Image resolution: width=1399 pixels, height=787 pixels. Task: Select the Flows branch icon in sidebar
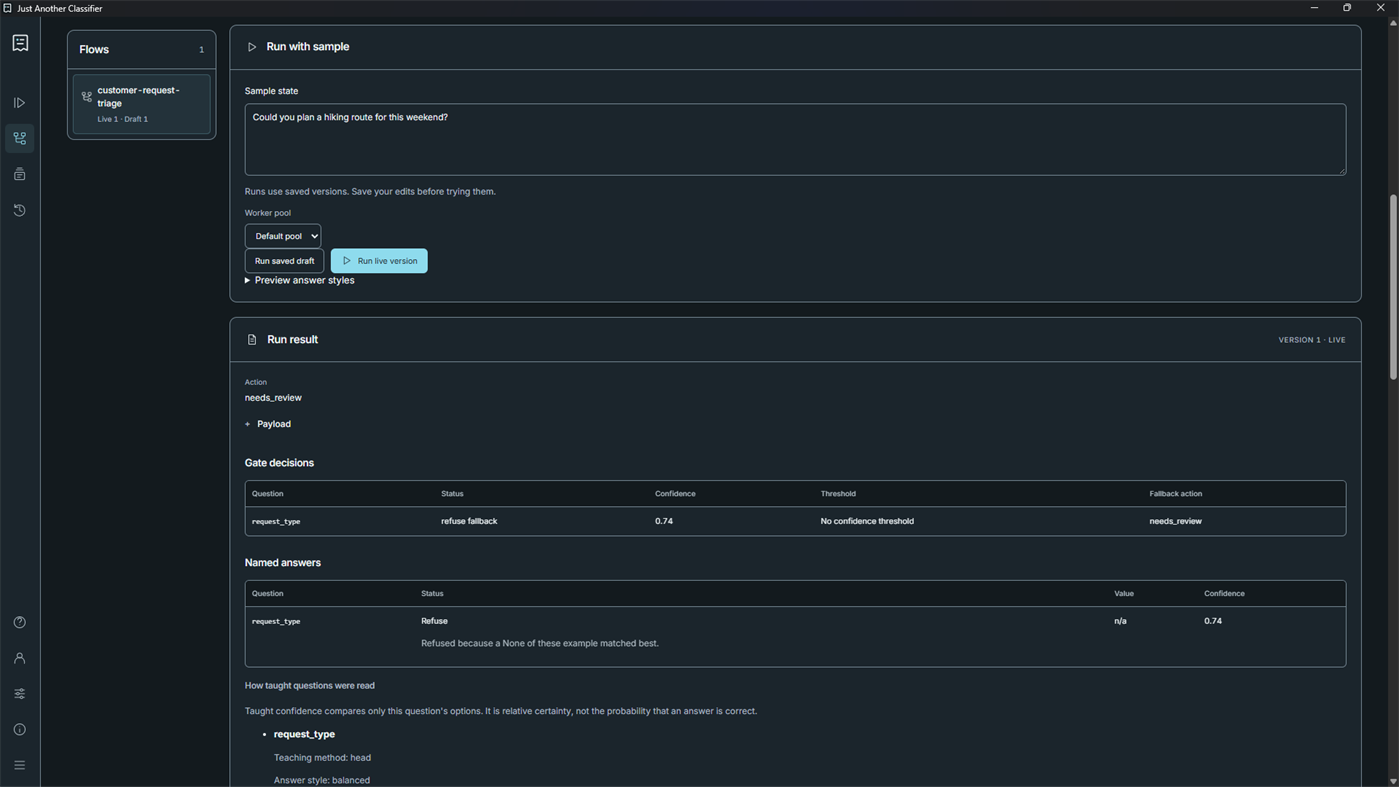pyautogui.click(x=20, y=138)
